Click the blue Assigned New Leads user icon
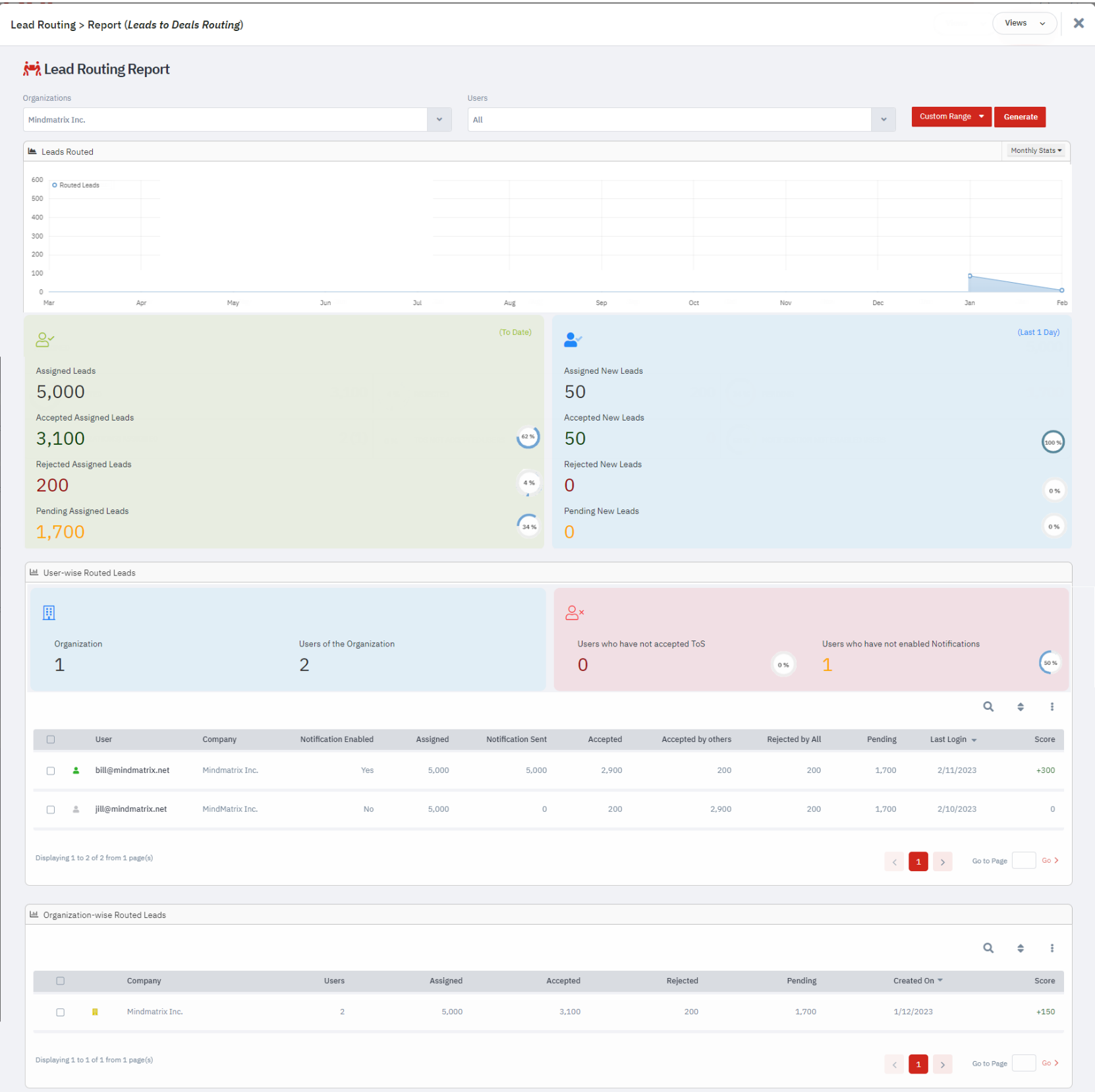The width and height of the screenshot is (1095, 1092). 573,339
